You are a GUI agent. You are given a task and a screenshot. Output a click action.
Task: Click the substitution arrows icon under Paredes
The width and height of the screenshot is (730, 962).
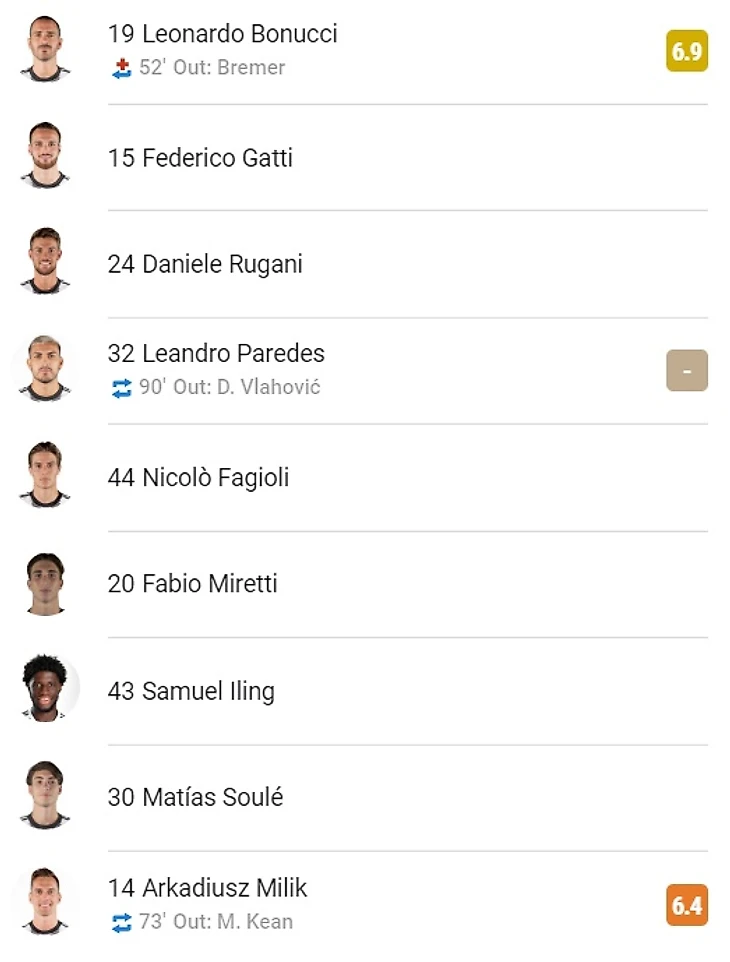tap(121, 389)
